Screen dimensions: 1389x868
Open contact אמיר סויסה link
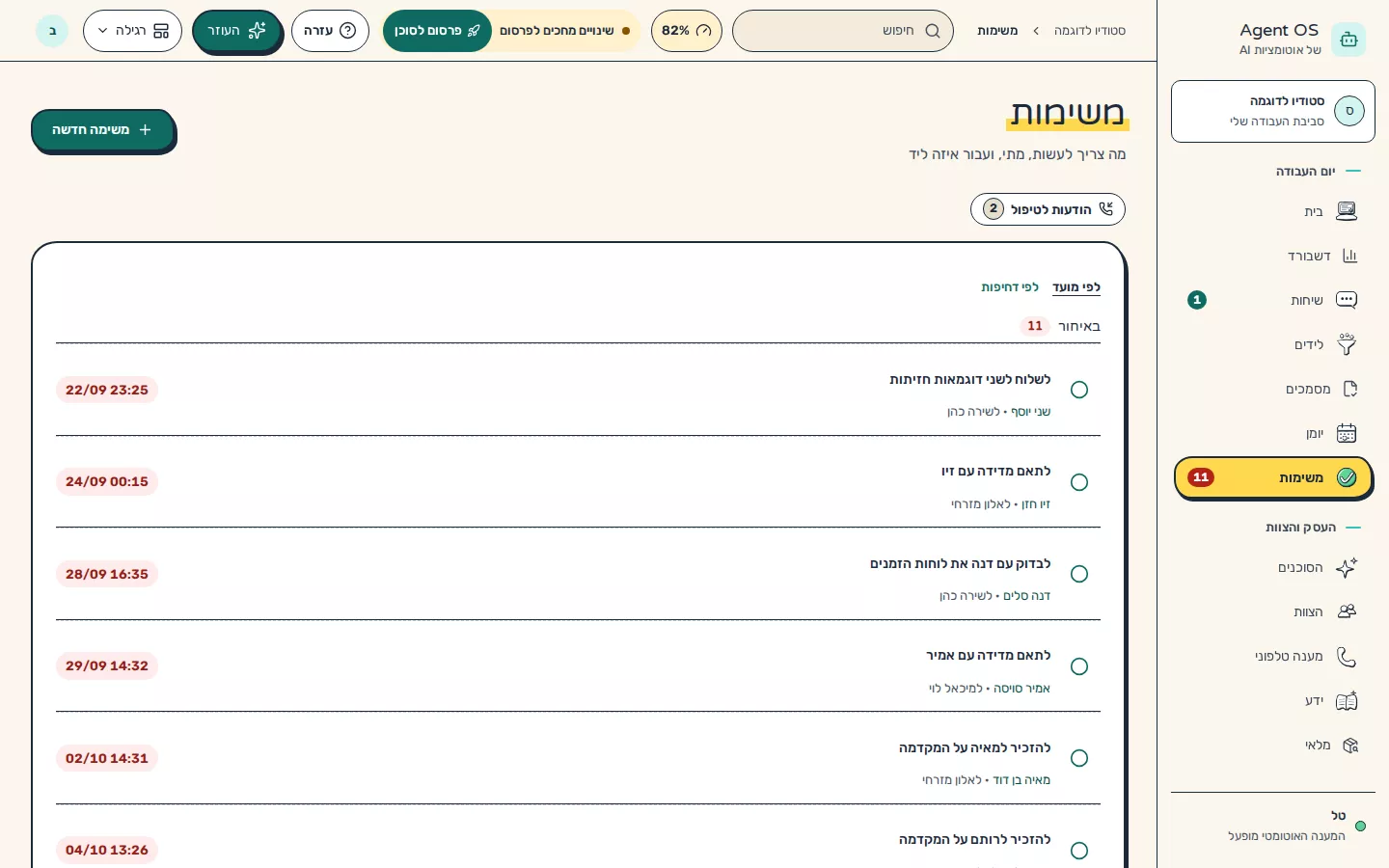pyautogui.click(x=1022, y=689)
